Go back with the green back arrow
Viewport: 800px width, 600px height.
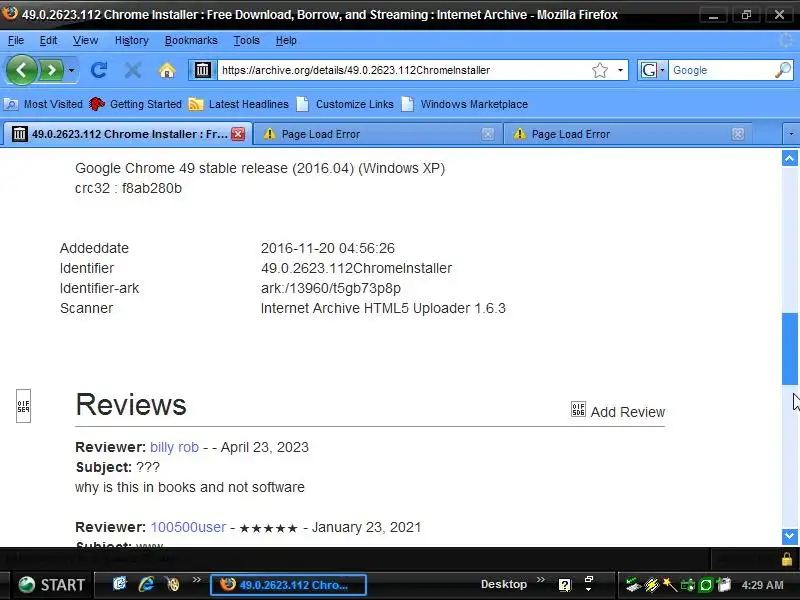click(x=21, y=70)
